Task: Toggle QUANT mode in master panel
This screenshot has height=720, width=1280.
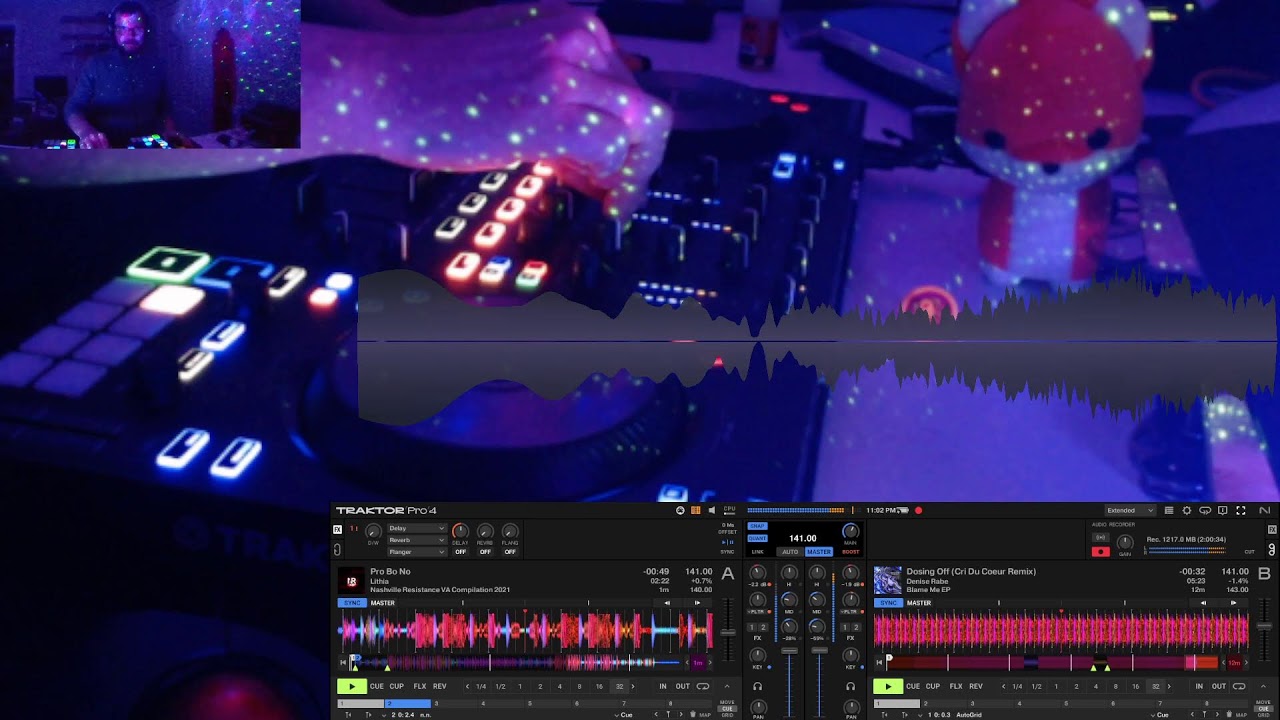Action: (x=757, y=538)
